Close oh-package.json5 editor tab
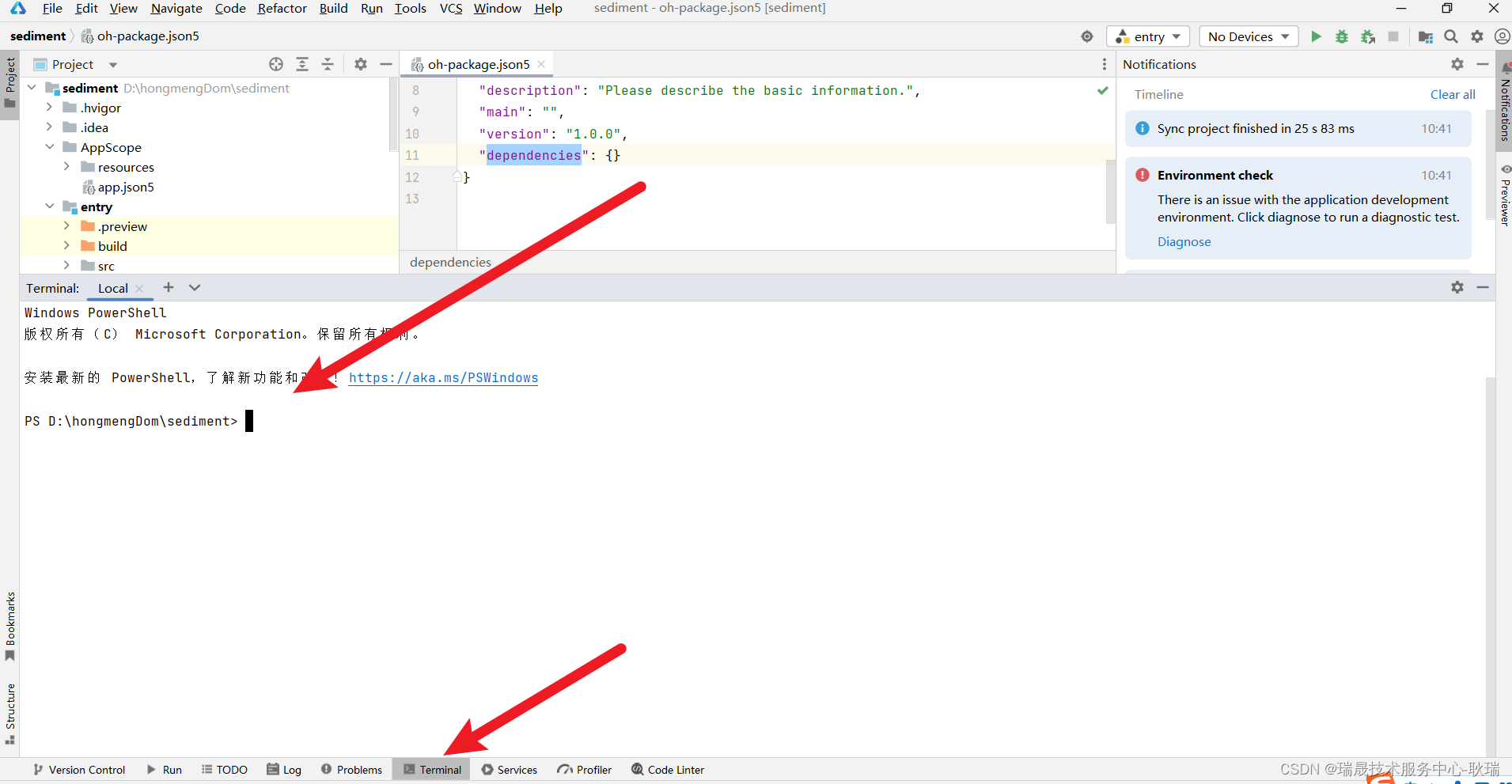Viewport: 1512px width, 784px height. point(541,64)
